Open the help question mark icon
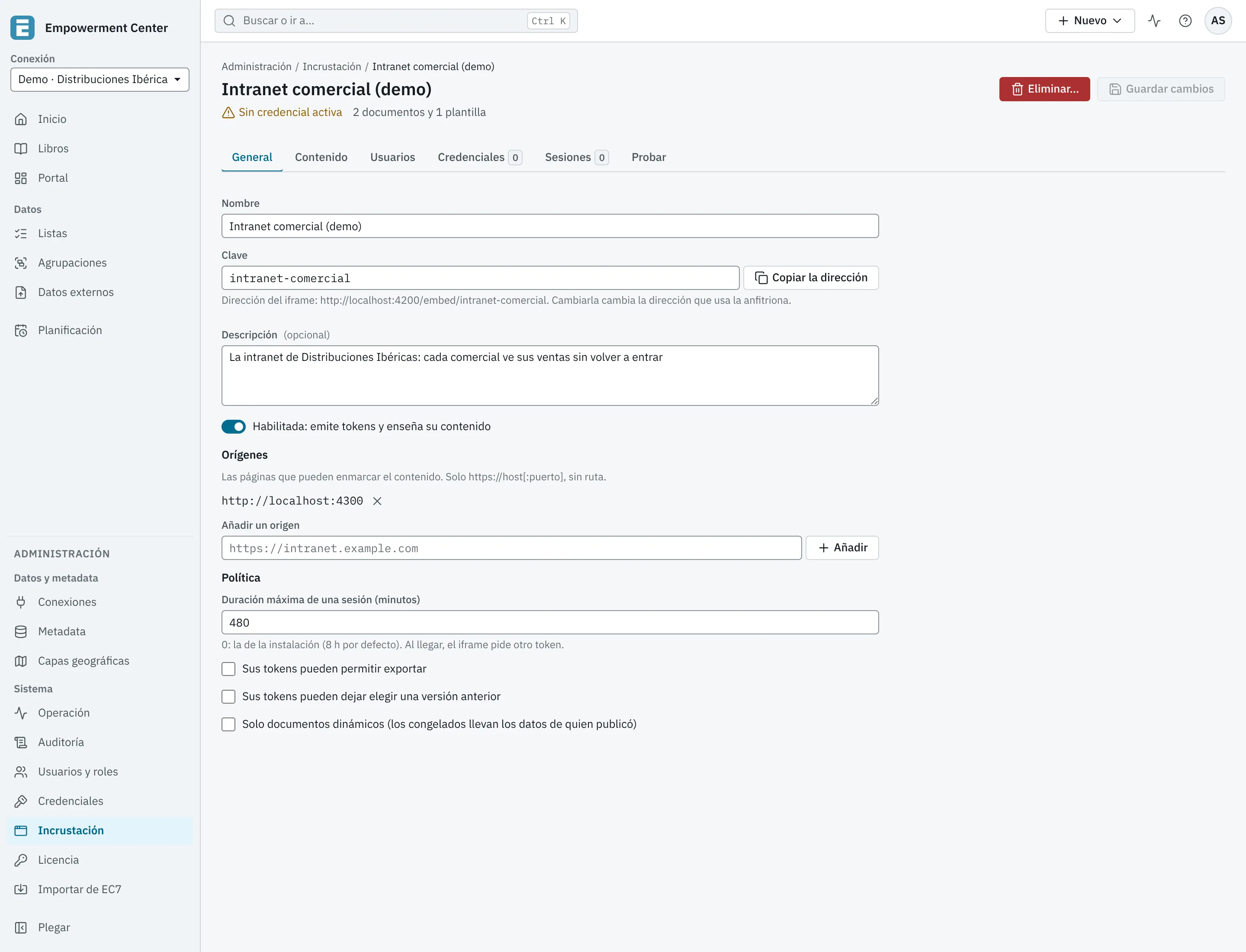 coord(1185,21)
